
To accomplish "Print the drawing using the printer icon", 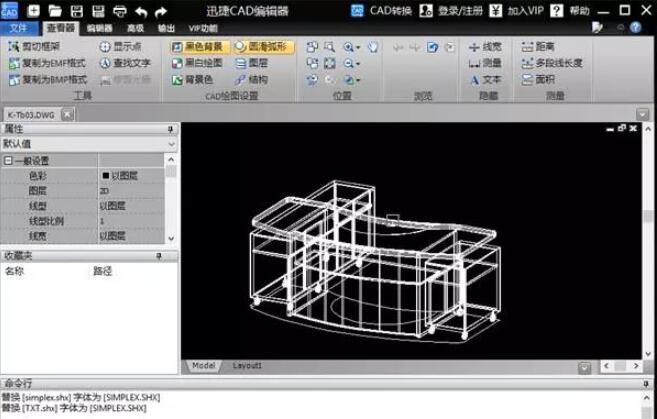I will click(x=120, y=11).
